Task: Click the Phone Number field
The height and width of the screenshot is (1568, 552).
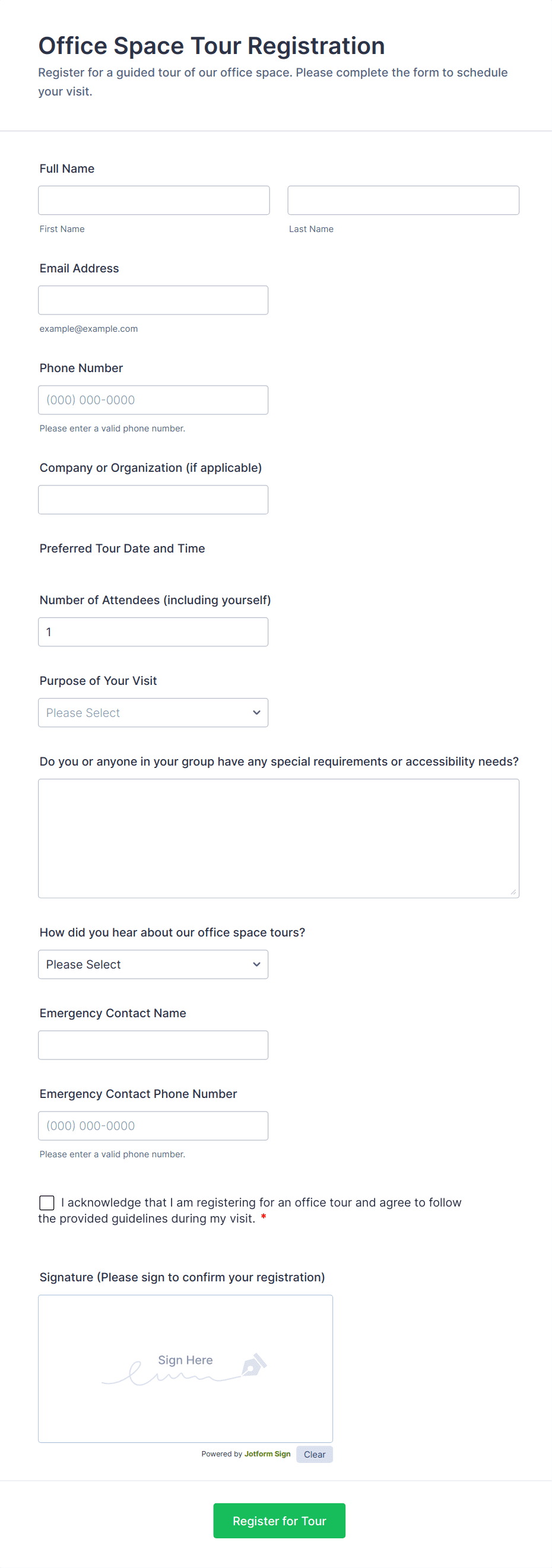Action: (153, 400)
